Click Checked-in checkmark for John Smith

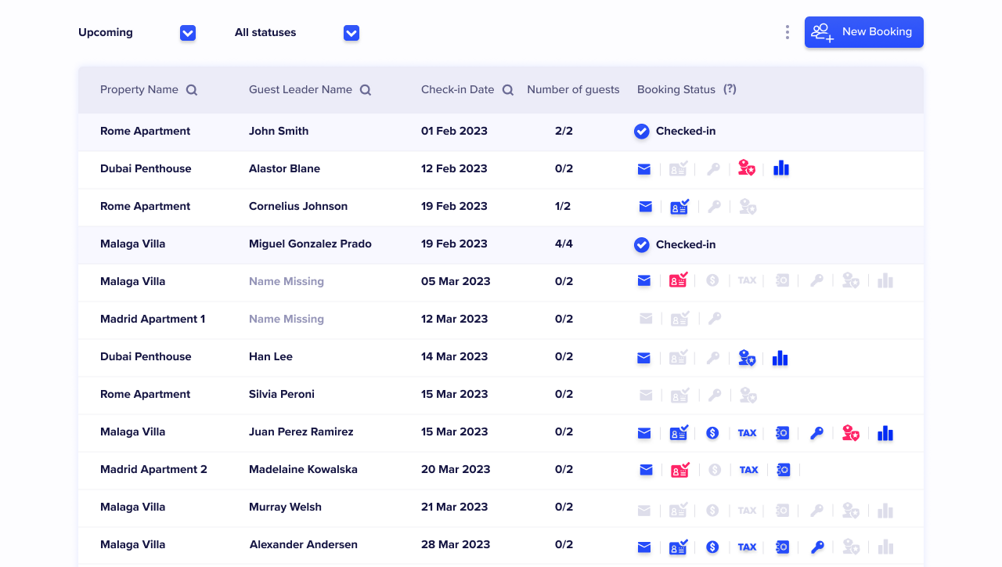[x=642, y=131]
